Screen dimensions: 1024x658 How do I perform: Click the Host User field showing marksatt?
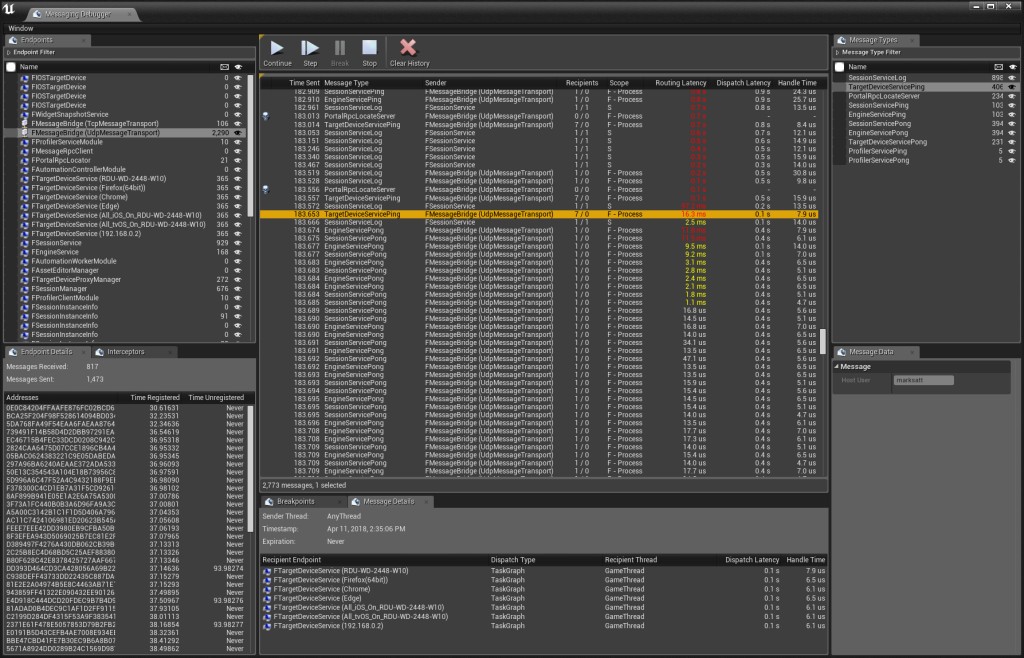923,380
